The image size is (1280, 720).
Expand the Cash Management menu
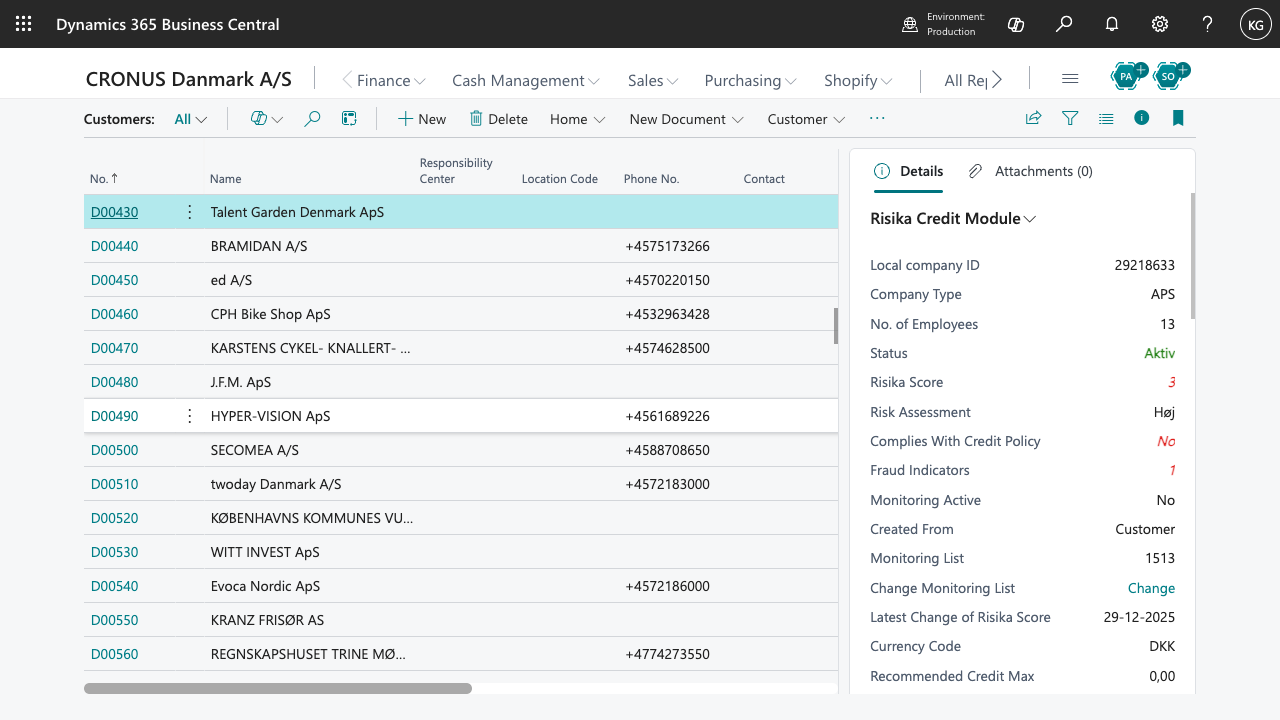pos(526,80)
